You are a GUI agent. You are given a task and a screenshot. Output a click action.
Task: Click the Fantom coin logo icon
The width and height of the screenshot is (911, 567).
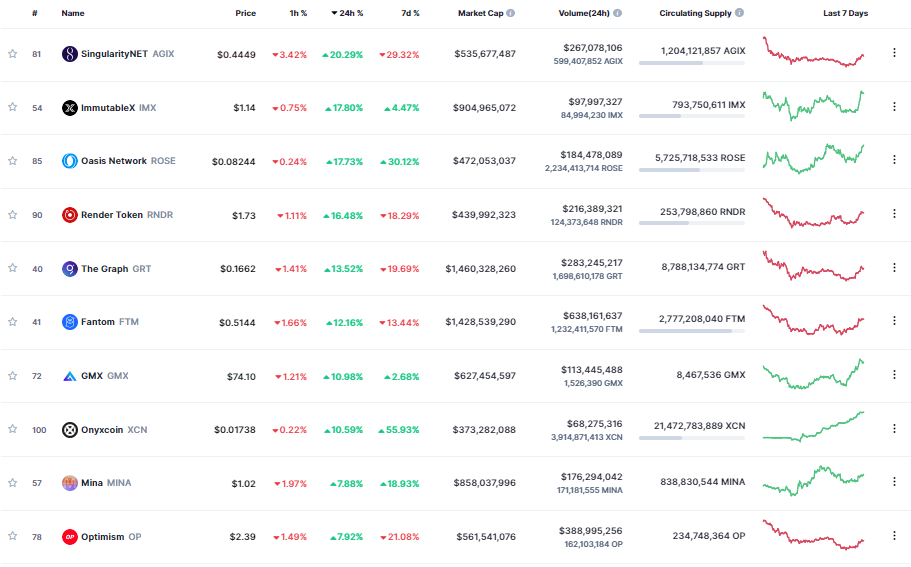[70, 322]
